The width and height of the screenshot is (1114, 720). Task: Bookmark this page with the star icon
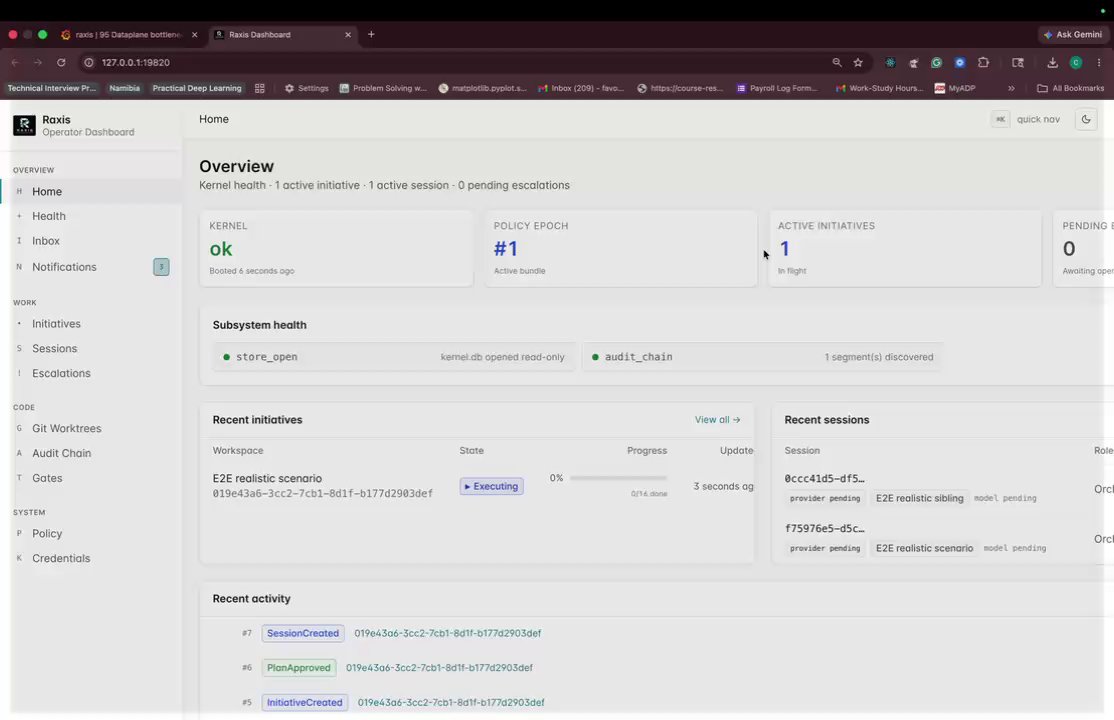(x=858, y=63)
